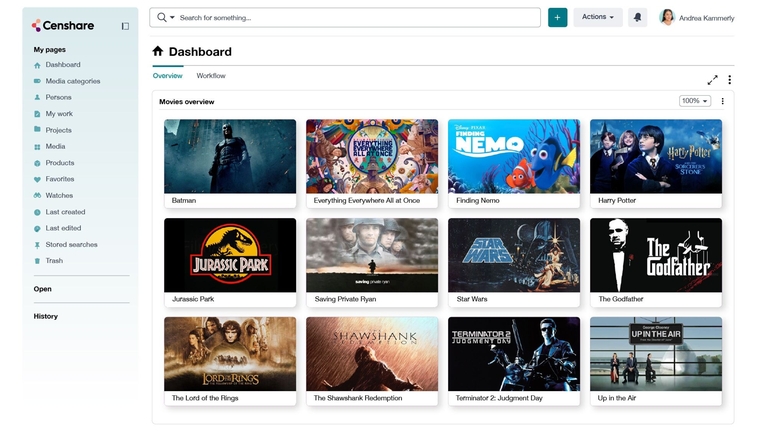Click the Media grid icon
Viewport: 768px width, 432px height.
pyautogui.click(x=37, y=146)
